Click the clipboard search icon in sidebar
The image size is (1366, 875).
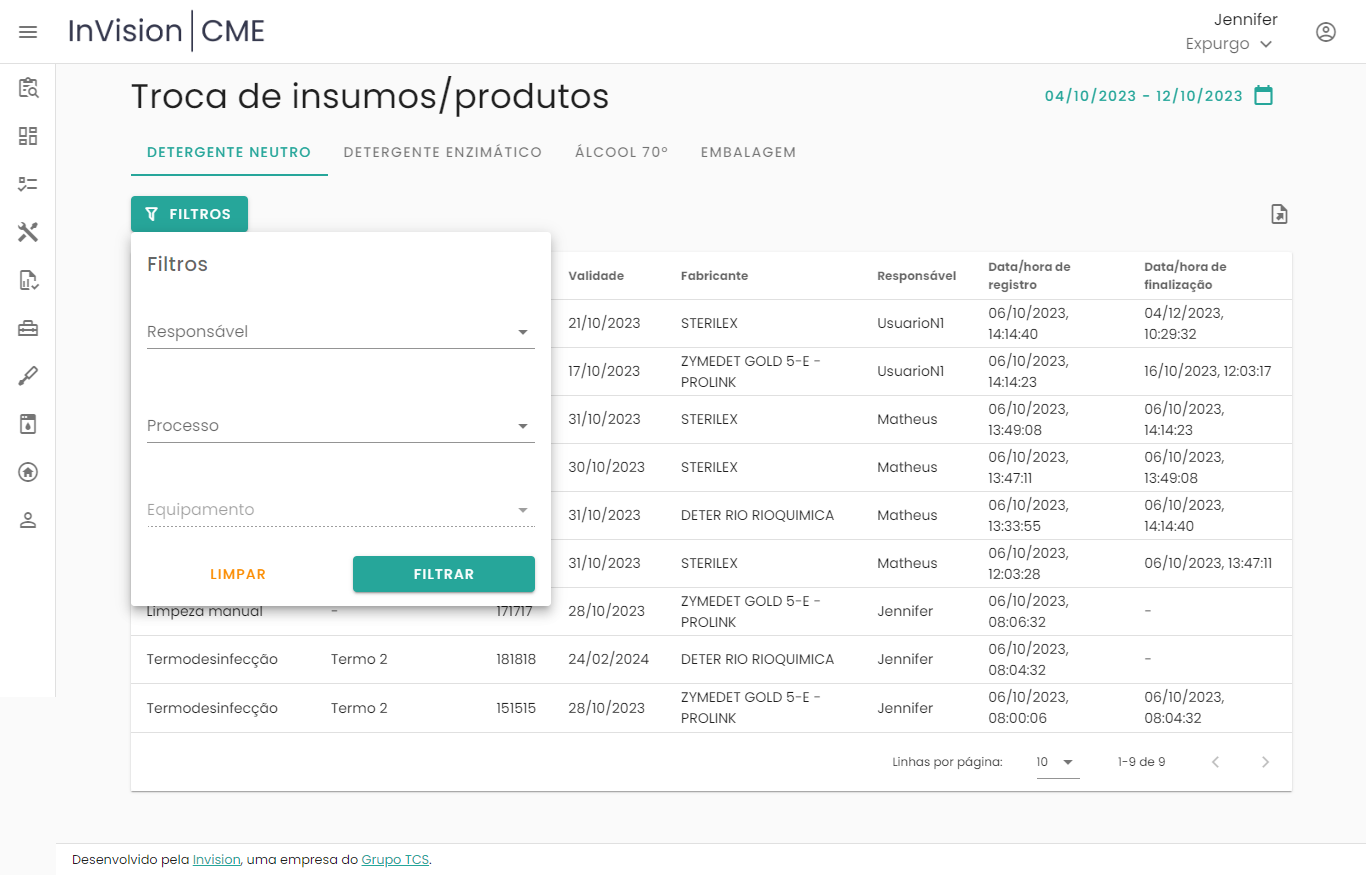28,88
